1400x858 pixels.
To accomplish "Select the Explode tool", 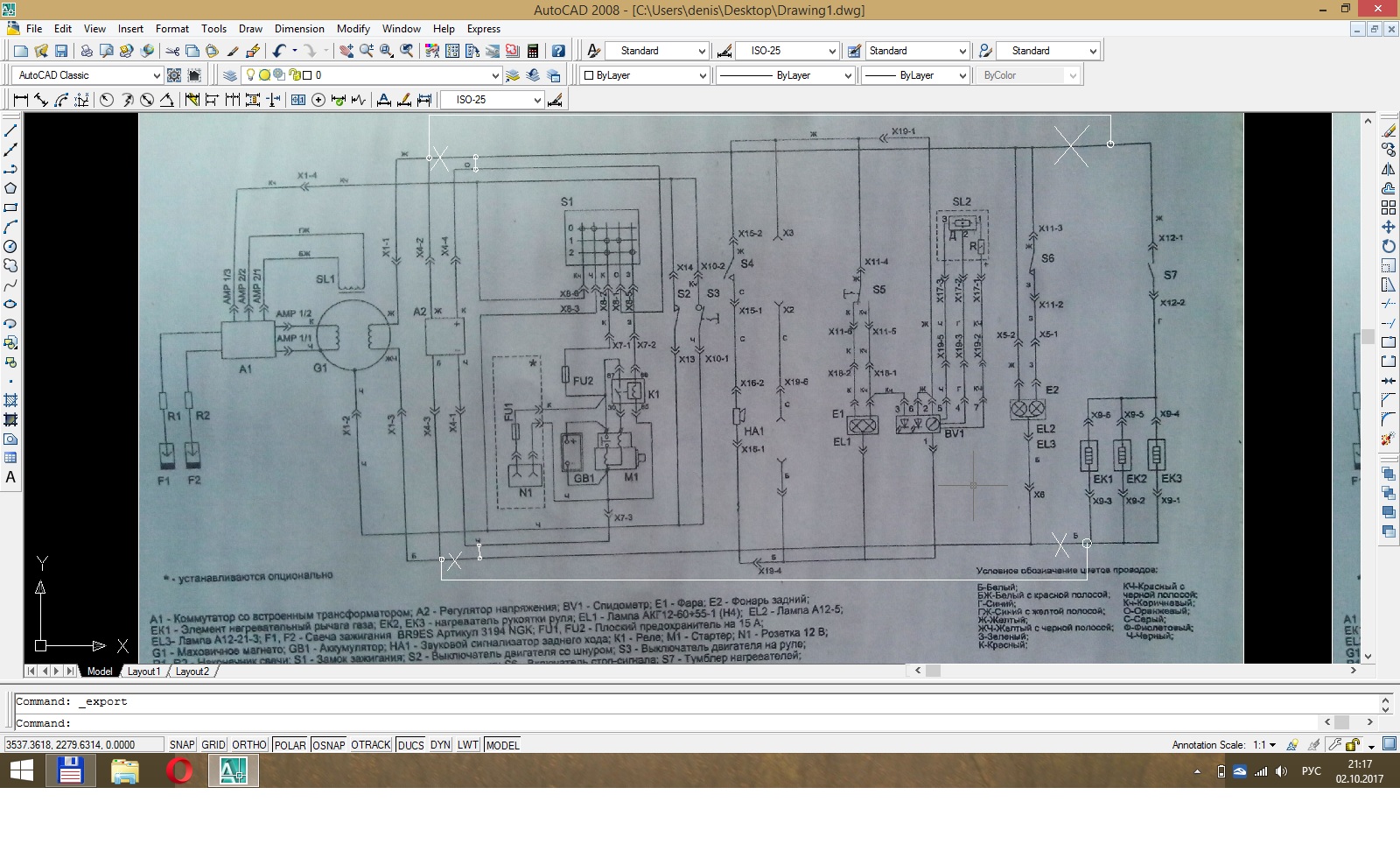I will [1389, 439].
